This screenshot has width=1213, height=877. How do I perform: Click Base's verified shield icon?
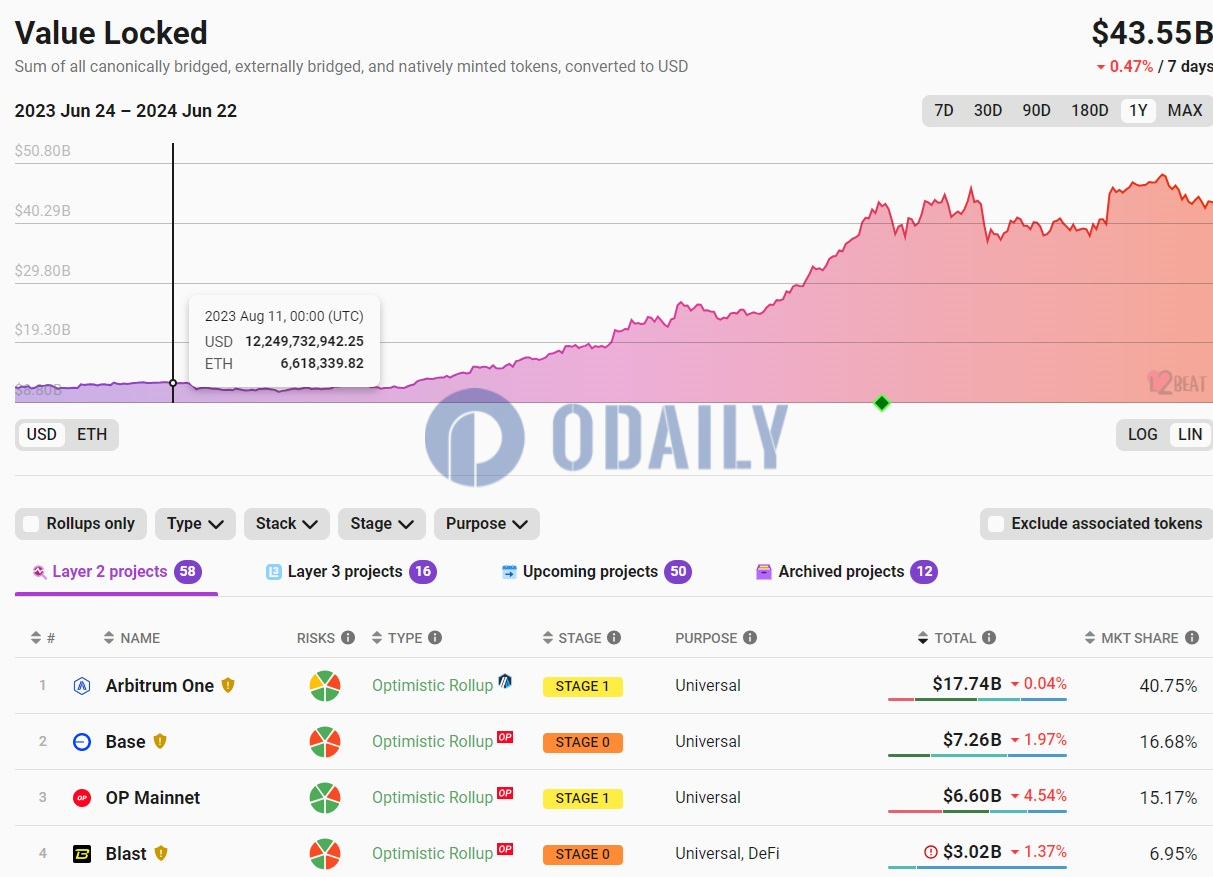click(159, 741)
